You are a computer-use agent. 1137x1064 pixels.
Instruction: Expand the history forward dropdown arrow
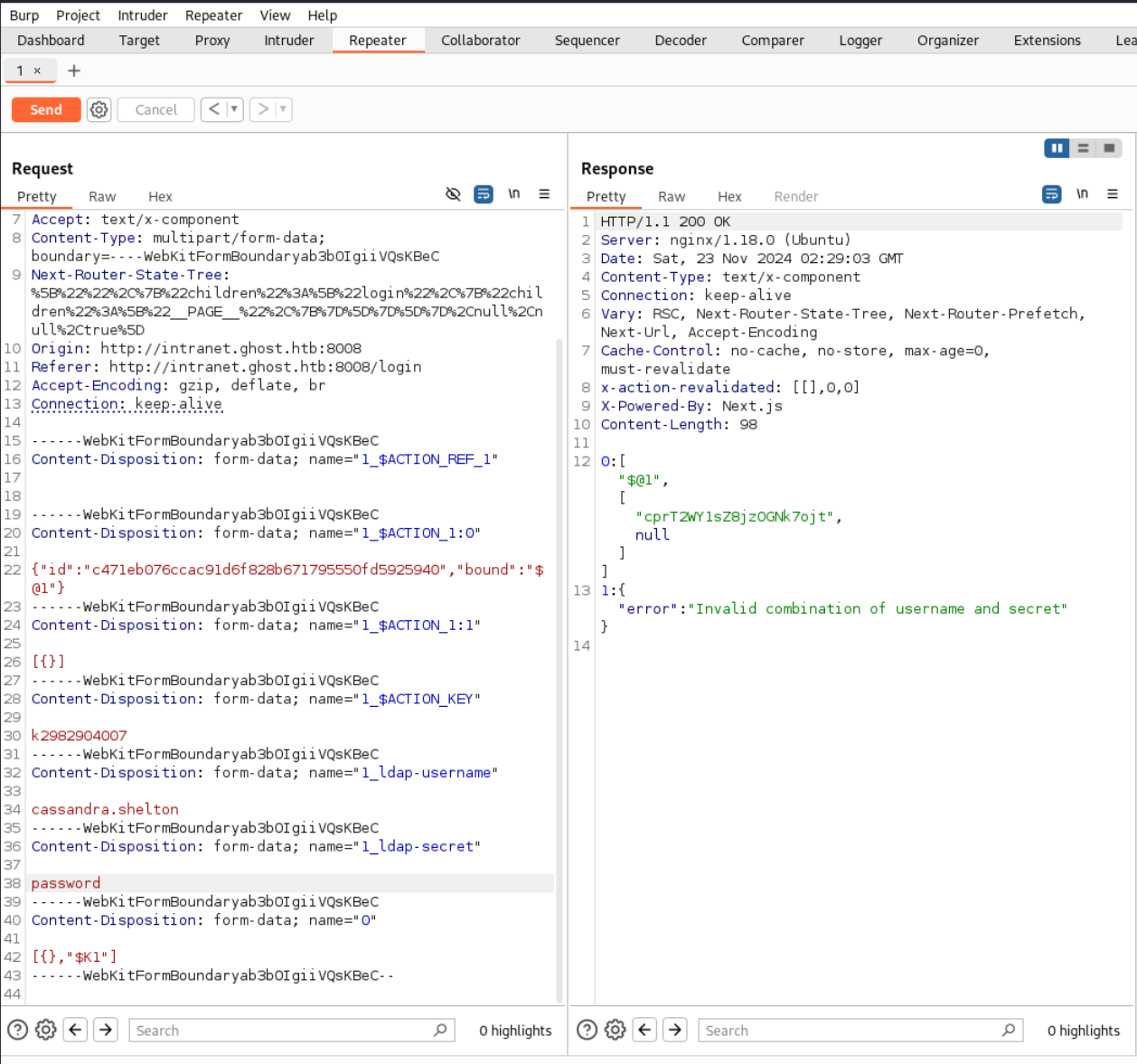tap(283, 109)
